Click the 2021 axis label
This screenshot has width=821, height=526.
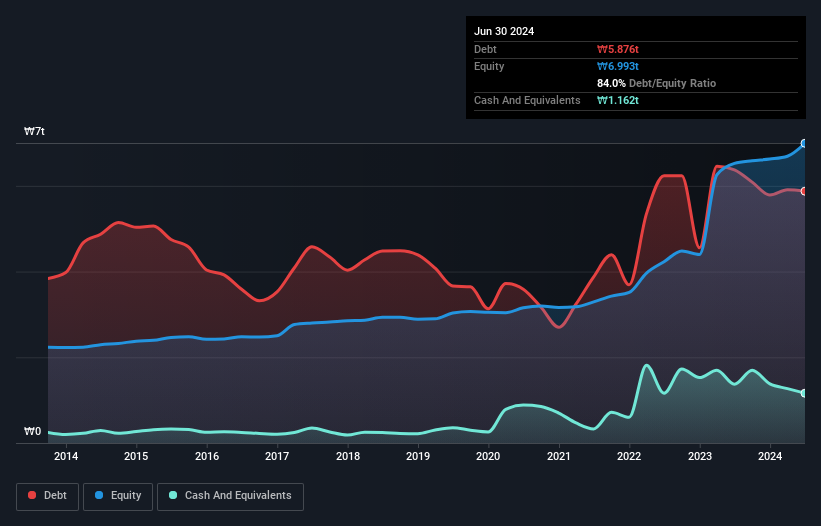pyautogui.click(x=559, y=456)
